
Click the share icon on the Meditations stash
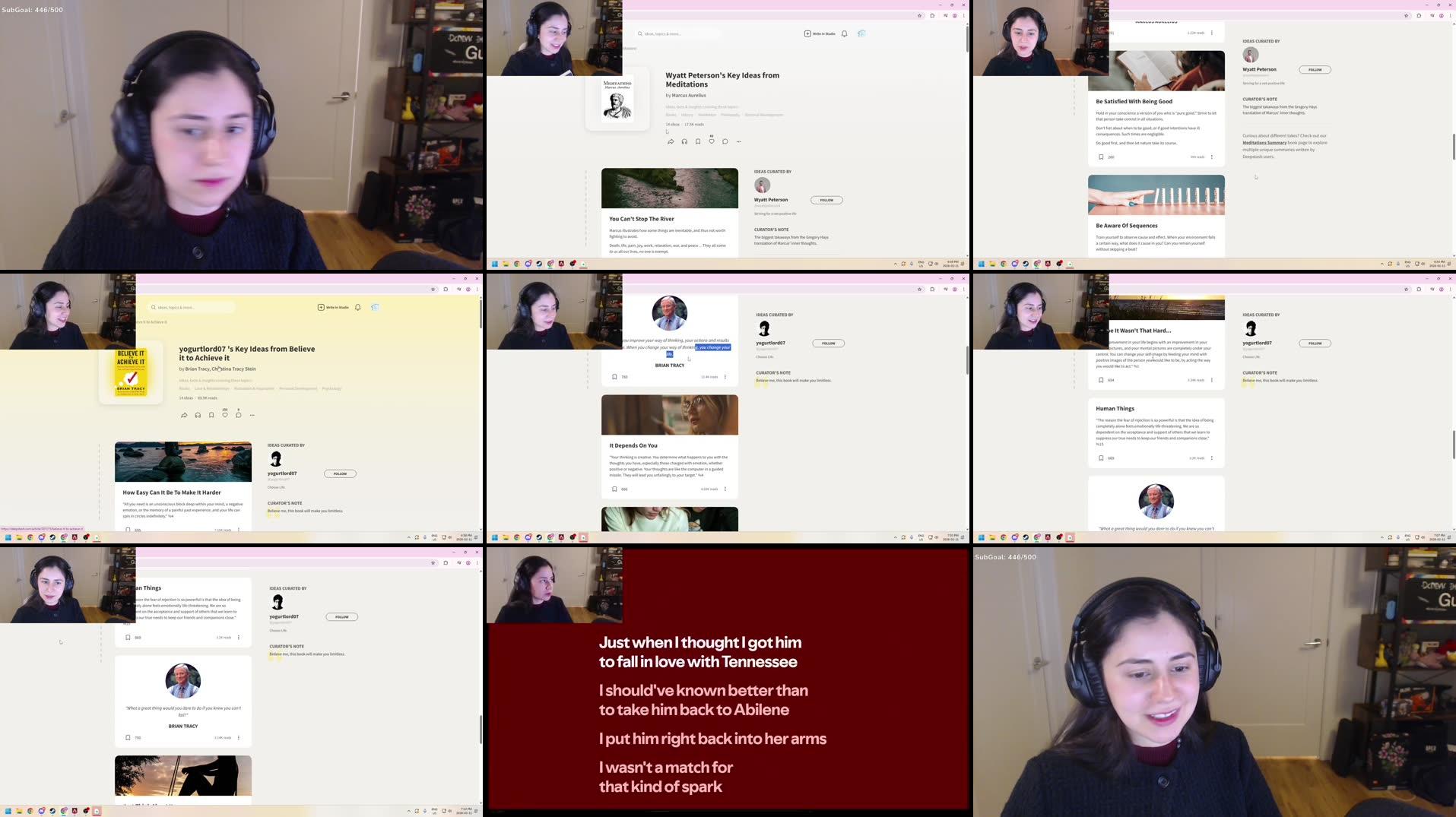671,141
